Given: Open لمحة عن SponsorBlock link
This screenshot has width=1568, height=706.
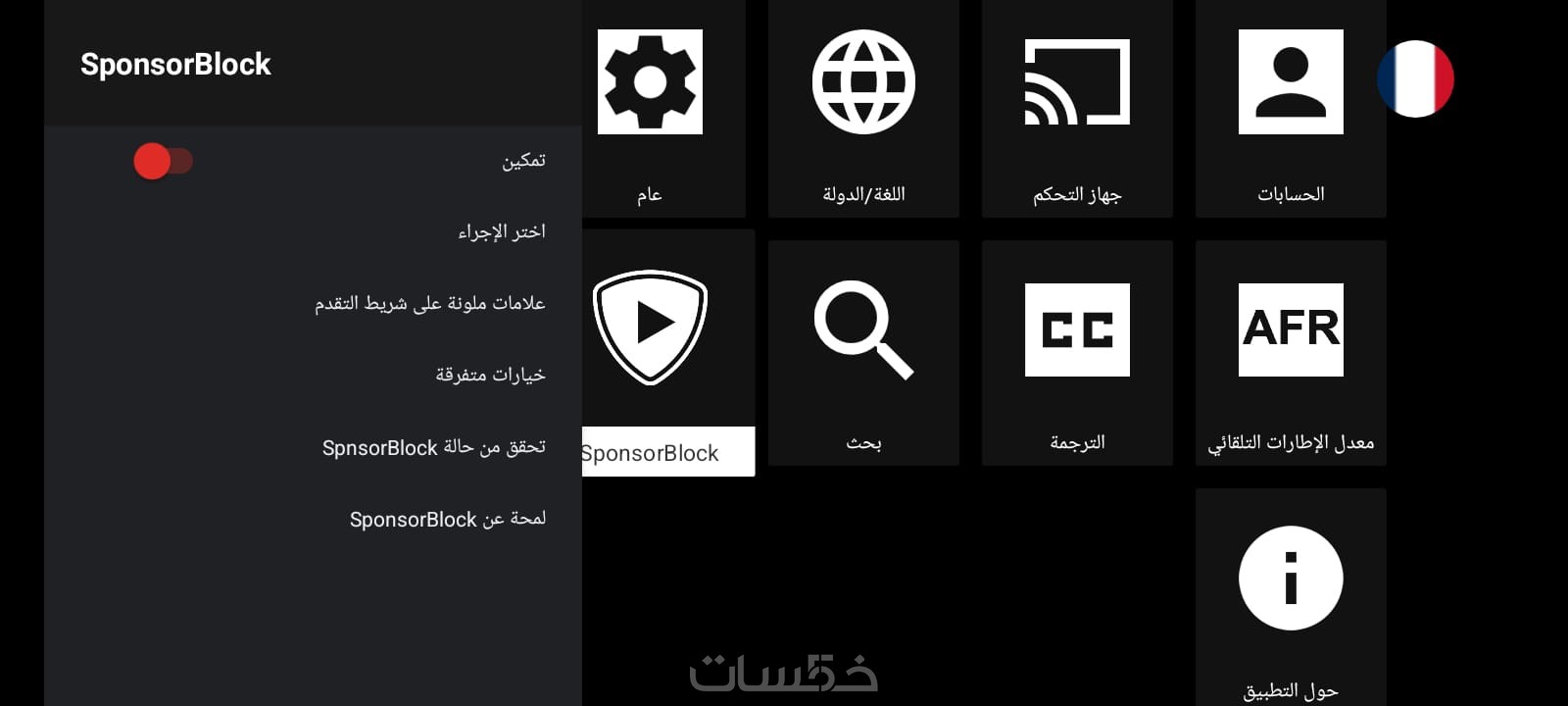Looking at the screenshot, I should pyautogui.click(x=447, y=519).
